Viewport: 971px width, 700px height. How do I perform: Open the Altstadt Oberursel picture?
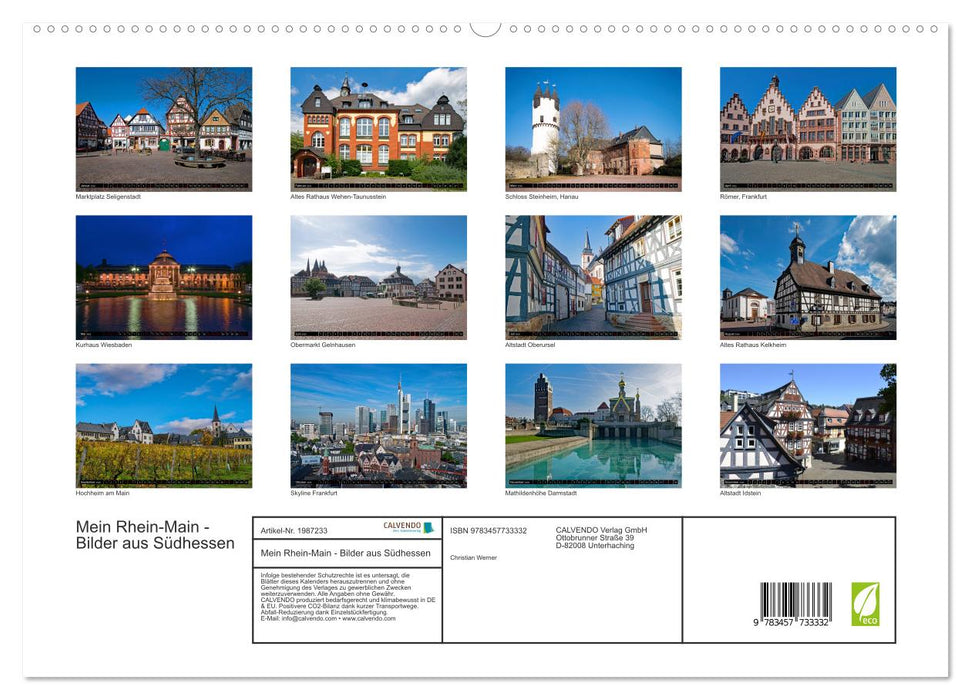[592, 277]
